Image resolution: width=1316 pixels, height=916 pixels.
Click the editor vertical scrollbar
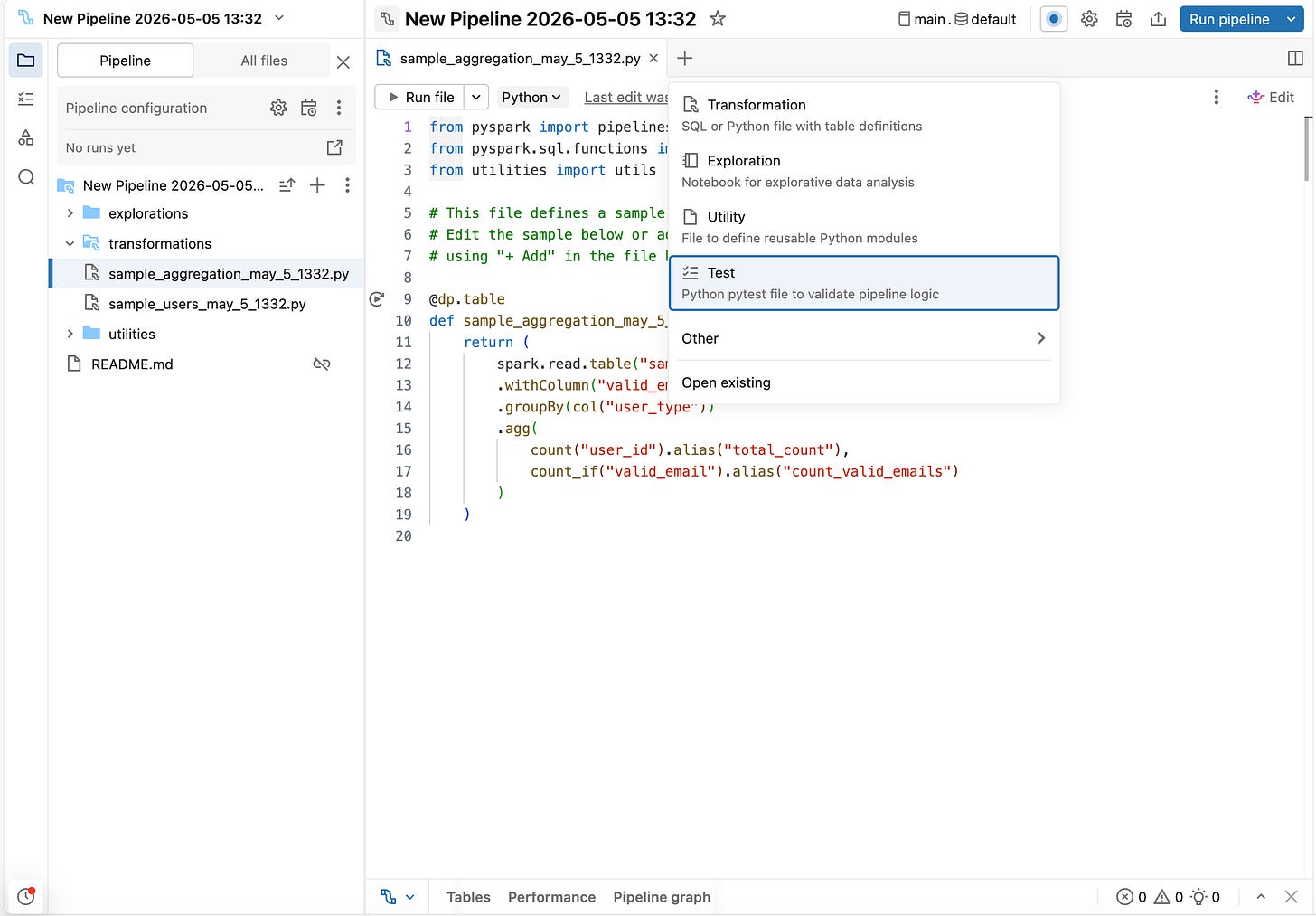point(1307,148)
